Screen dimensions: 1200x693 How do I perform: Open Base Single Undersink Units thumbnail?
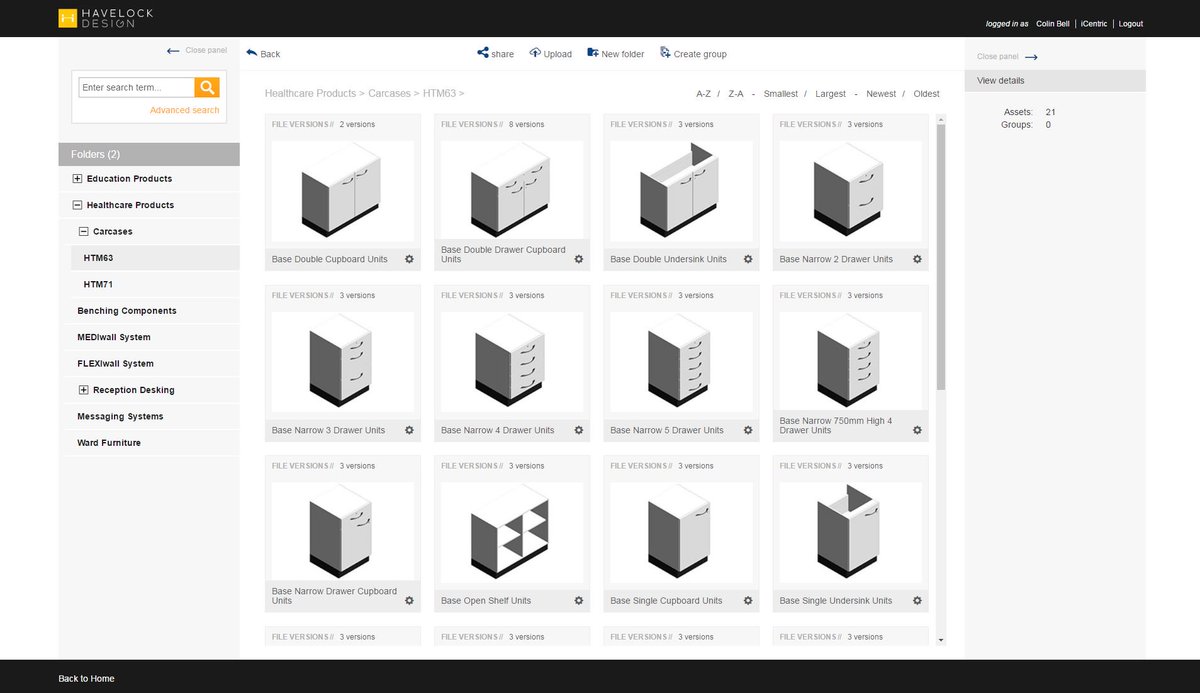coord(851,532)
